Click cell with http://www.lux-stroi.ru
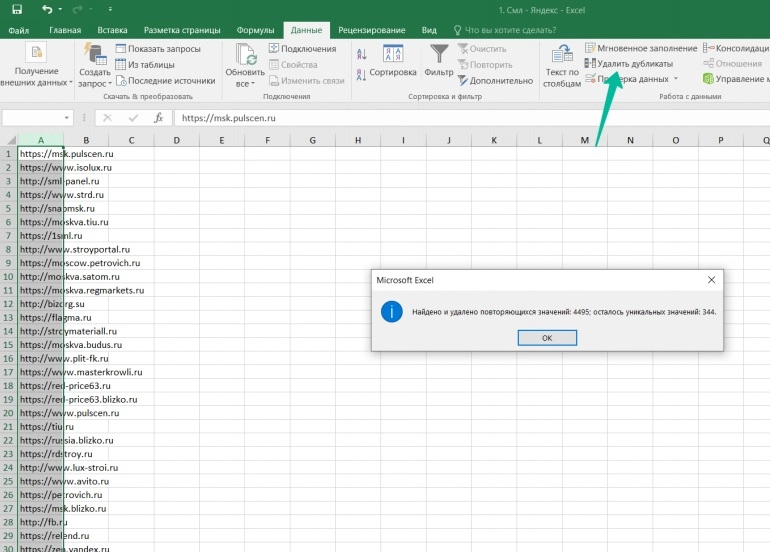Image resolution: width=770 pixels, height=552 pixels. [41, 468]
